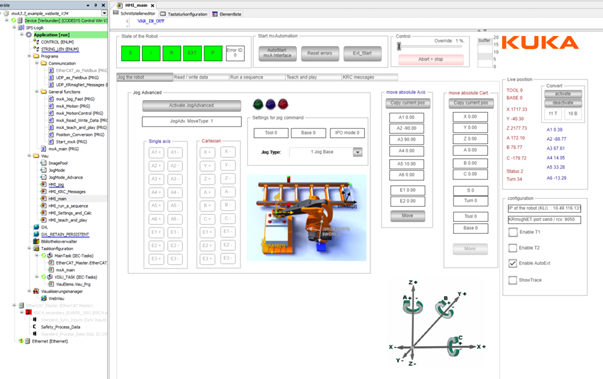The image size is (603, 379).
Task: Collapse the MainTask (IEC-Tasks) node
Action: pos(37,256)
